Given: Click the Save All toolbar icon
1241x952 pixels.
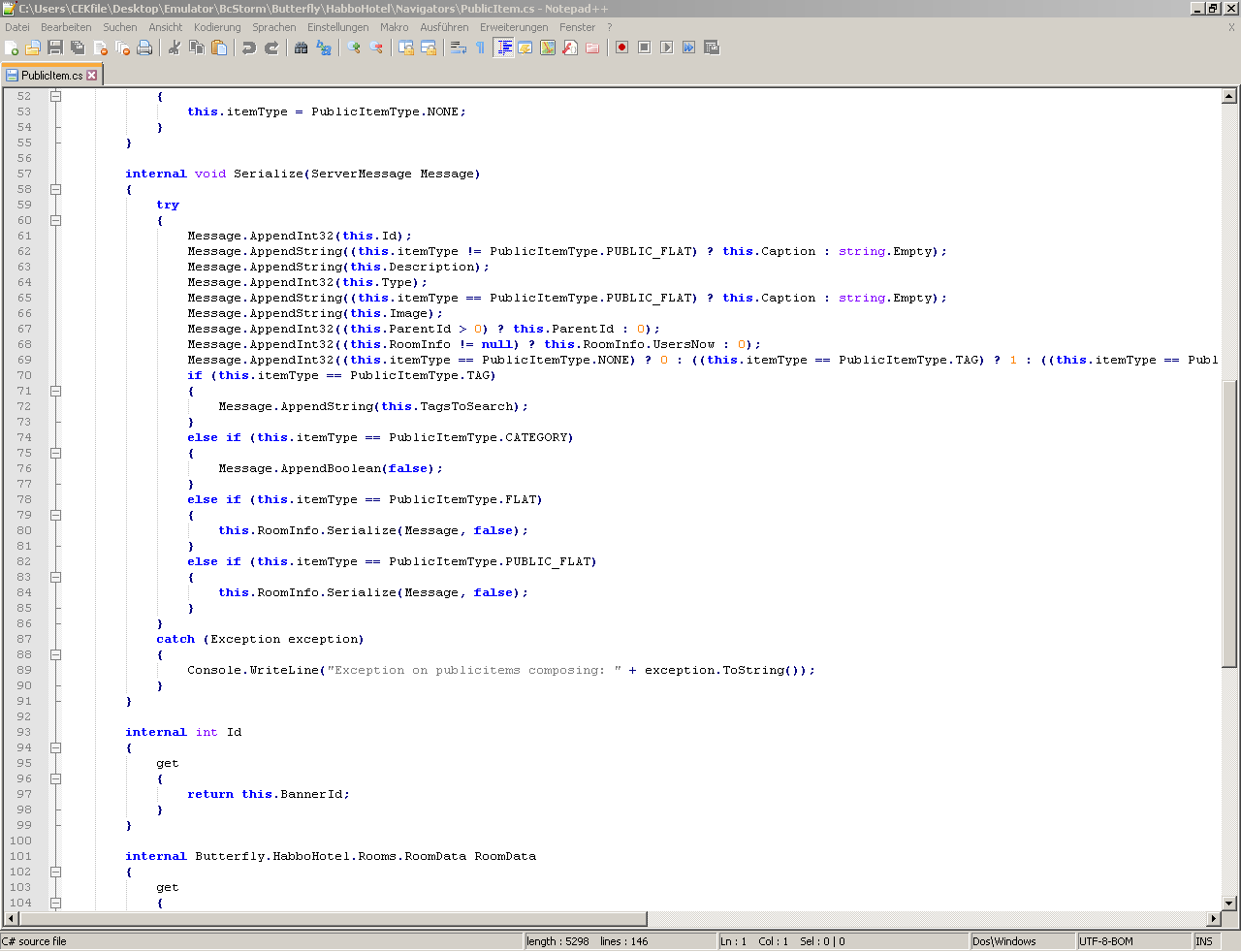Looking at the screenshot, I should 78,48.
